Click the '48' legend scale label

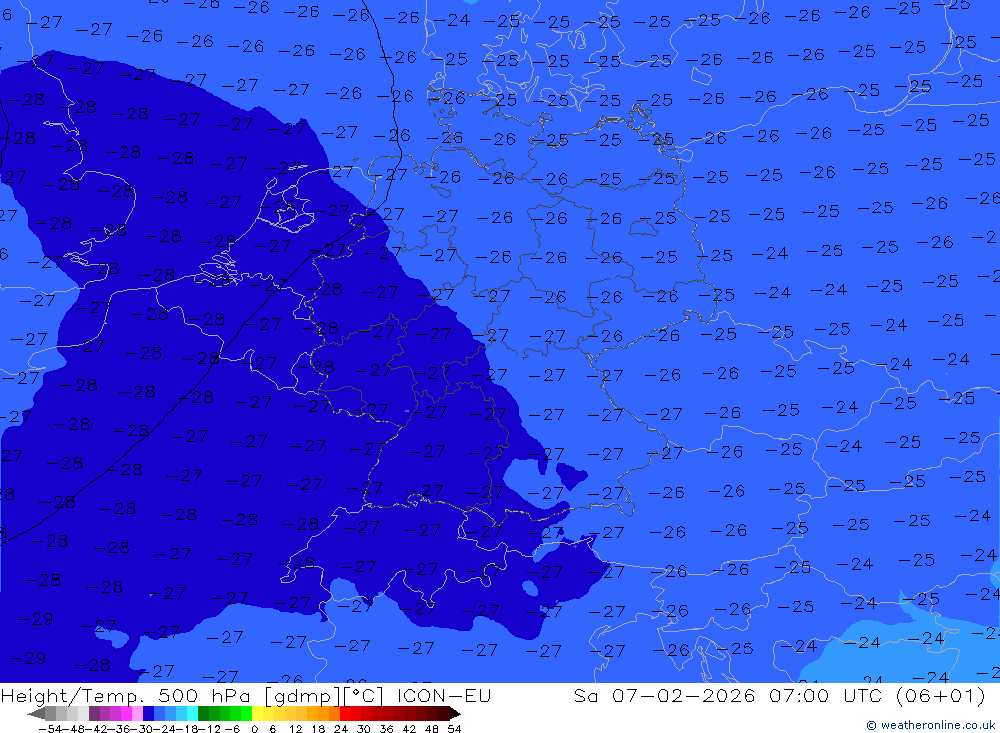432,729
